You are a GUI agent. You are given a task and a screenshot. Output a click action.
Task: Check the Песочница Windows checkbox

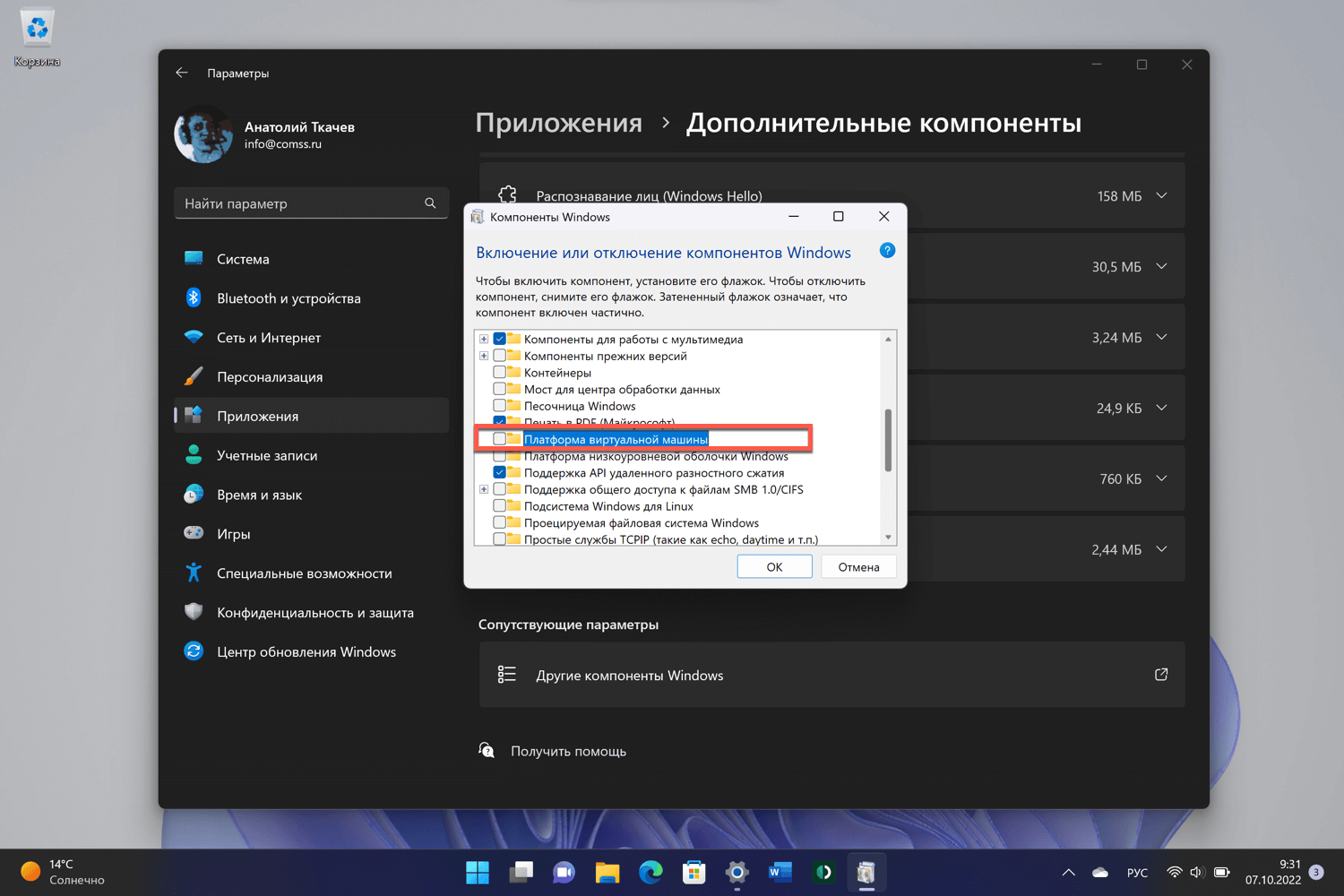pyautogui.click(x=499, y=406)
